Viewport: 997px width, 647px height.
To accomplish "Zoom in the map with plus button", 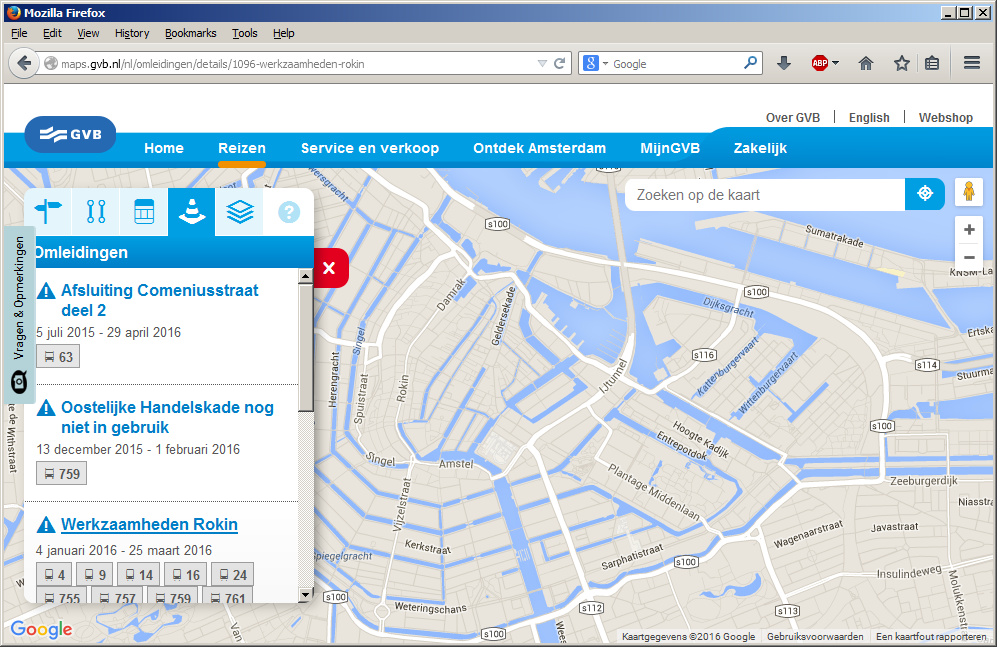I will coord(969,229).
